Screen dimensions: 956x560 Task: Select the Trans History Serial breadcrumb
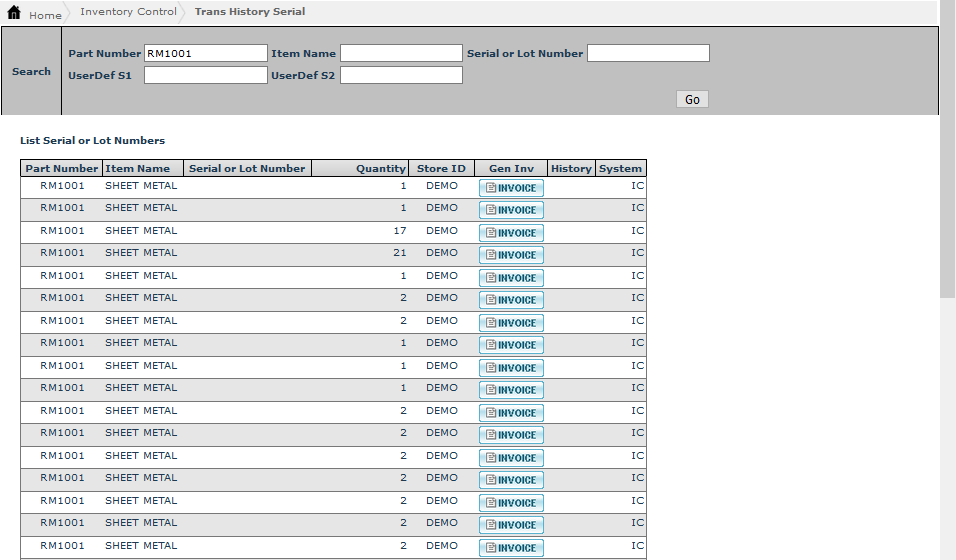tap(250, 12)
